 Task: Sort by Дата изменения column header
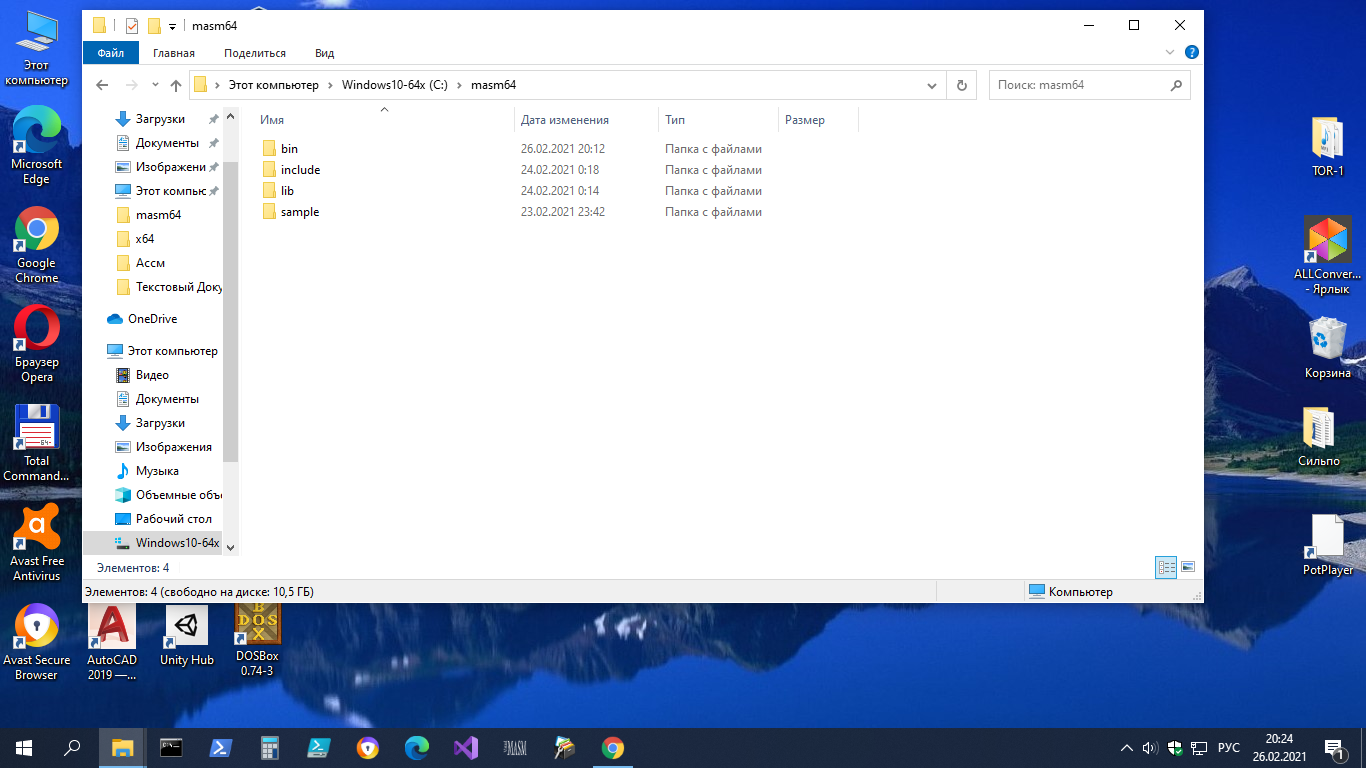(x=565, y=120)
